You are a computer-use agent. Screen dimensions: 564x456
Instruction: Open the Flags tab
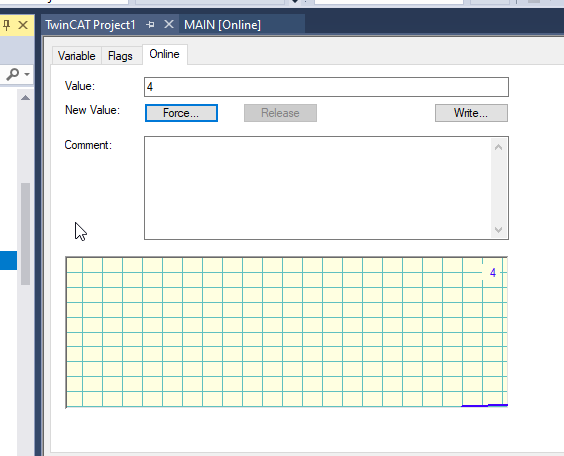pos(120,56)
